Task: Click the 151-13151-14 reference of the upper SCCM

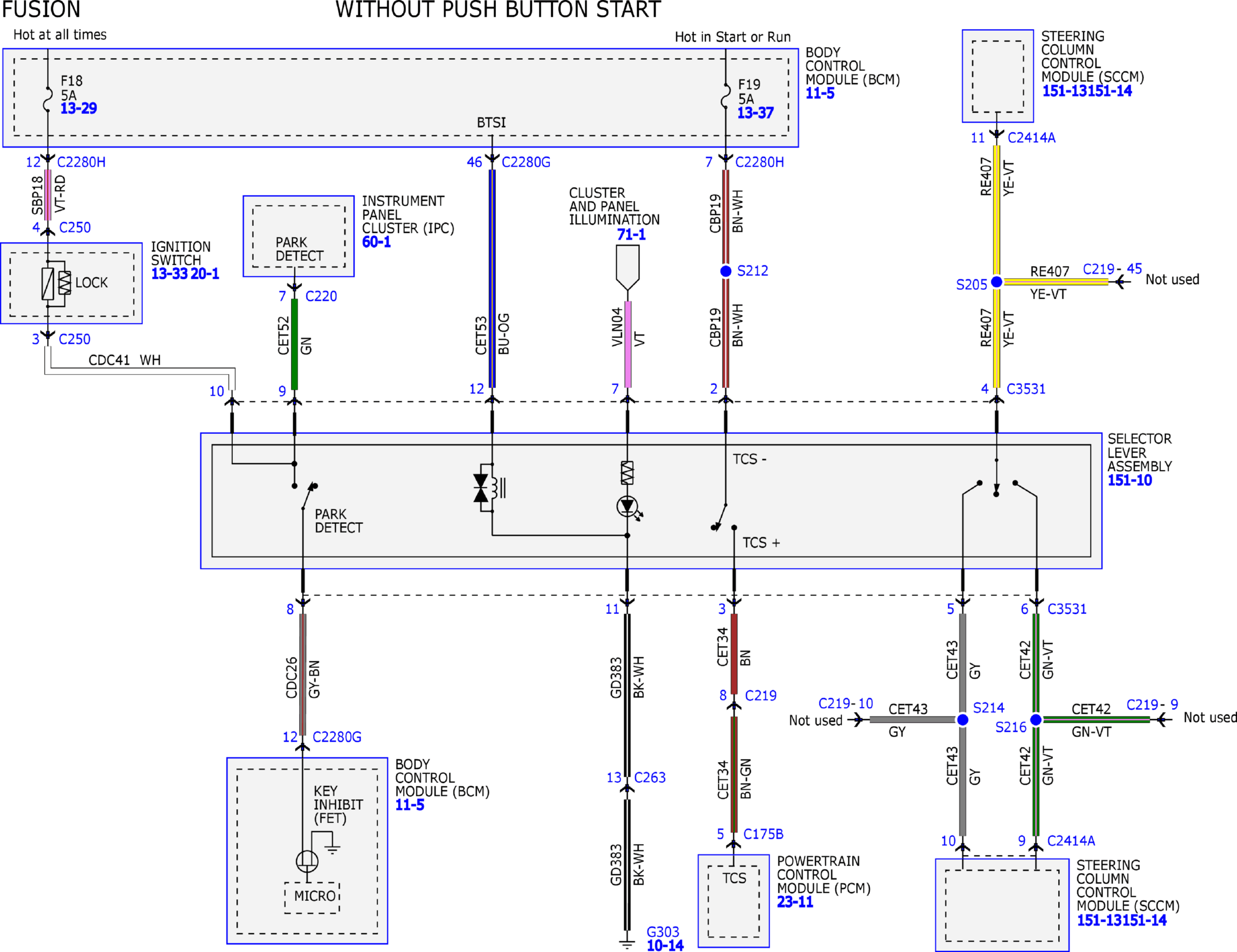Action: 1087,91
